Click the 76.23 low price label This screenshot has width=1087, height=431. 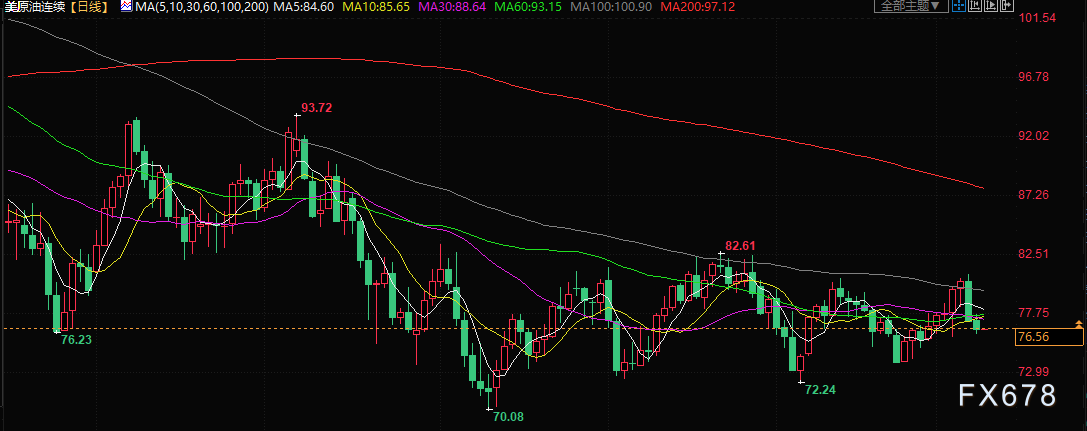click(x=76, y=340)
